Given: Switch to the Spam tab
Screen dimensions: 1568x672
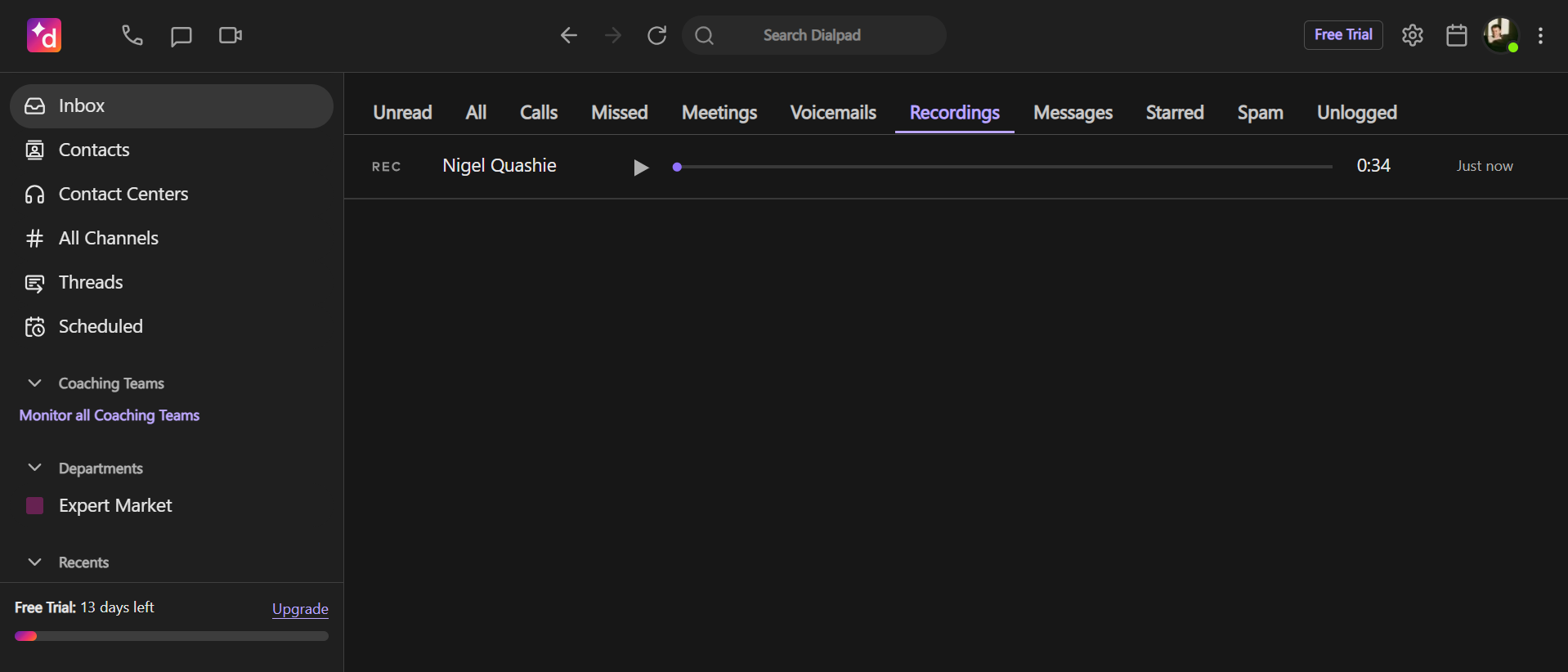Looking at the screenshot, I should (1260, 113).
